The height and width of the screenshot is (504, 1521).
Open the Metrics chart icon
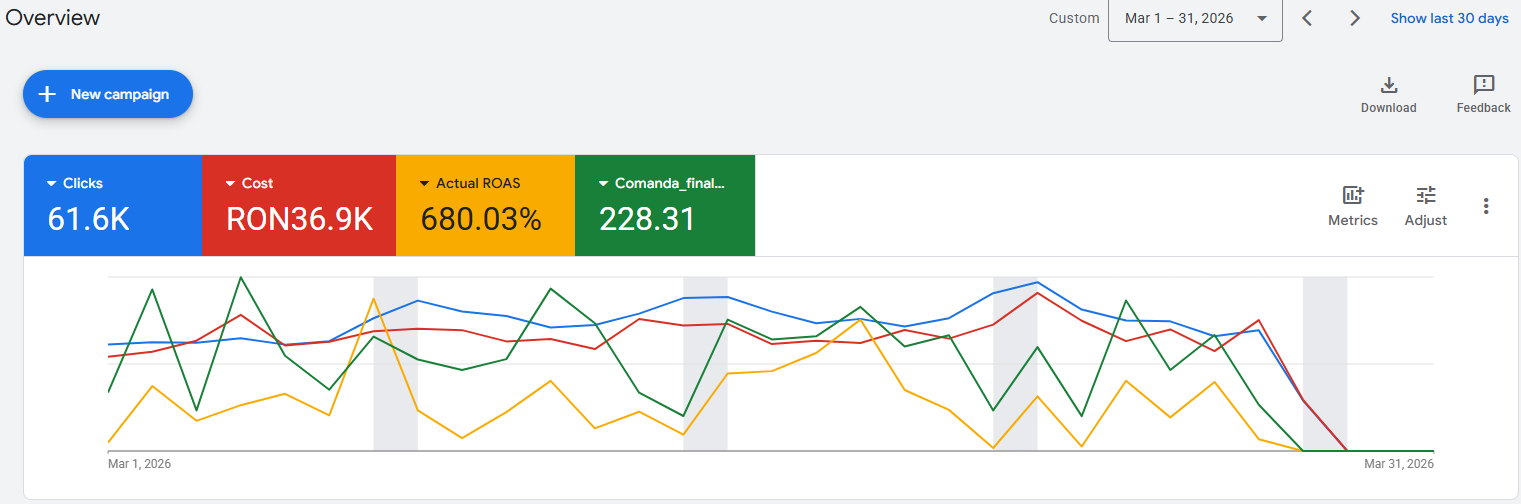point(1353,195)
